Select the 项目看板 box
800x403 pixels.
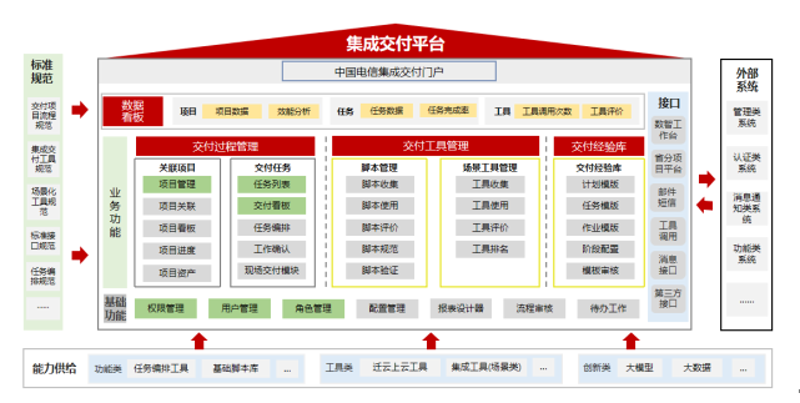pyautogui.click(x=177, y=228)
